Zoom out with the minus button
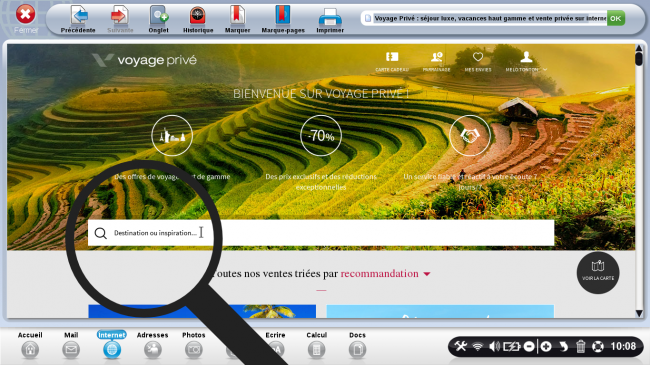 coord(529,346)
